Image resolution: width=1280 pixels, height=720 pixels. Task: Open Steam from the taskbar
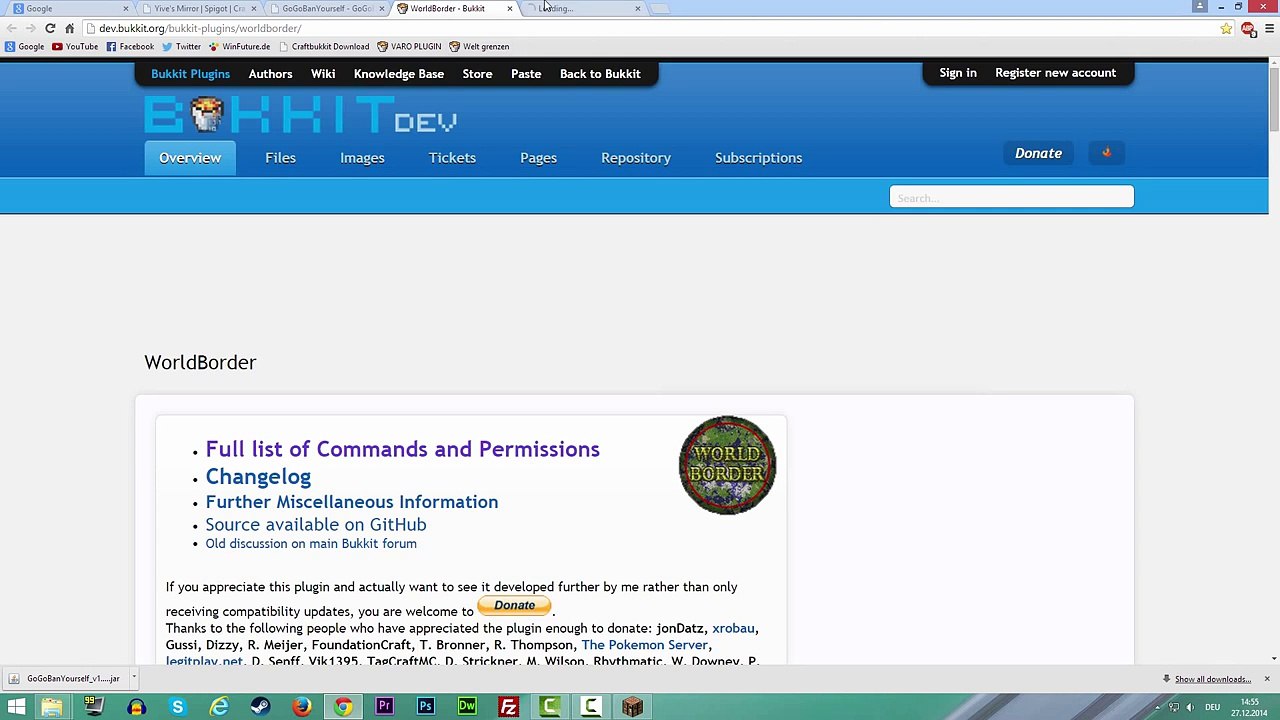[260, 708]
